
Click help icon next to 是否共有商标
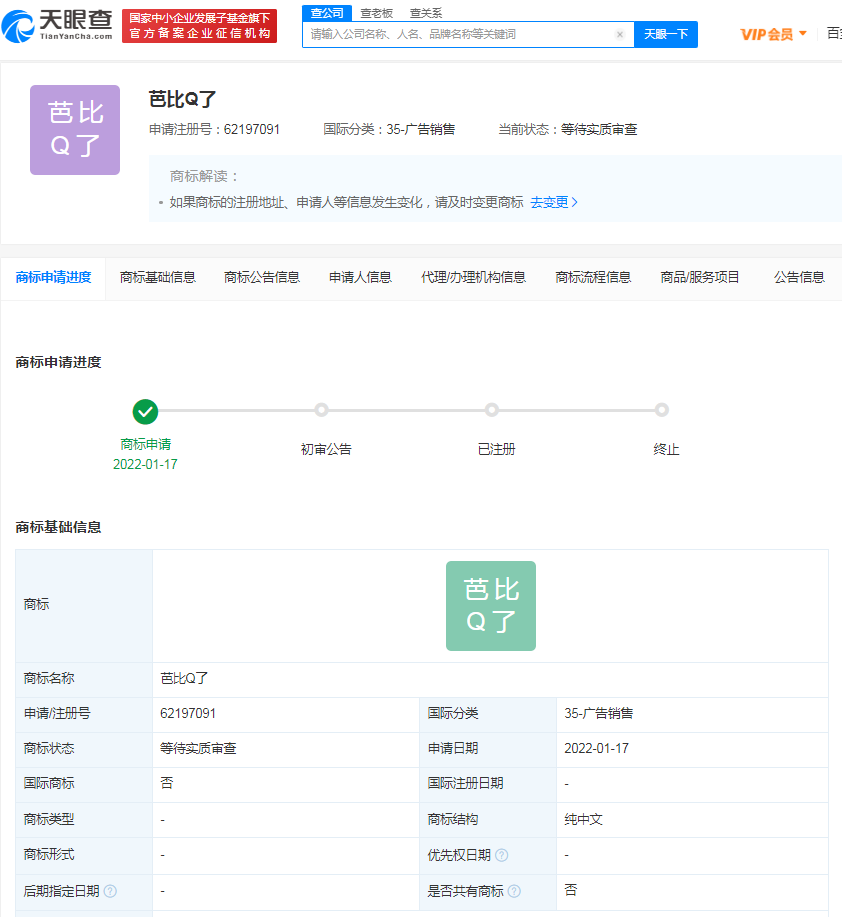(x=513, y=891)
